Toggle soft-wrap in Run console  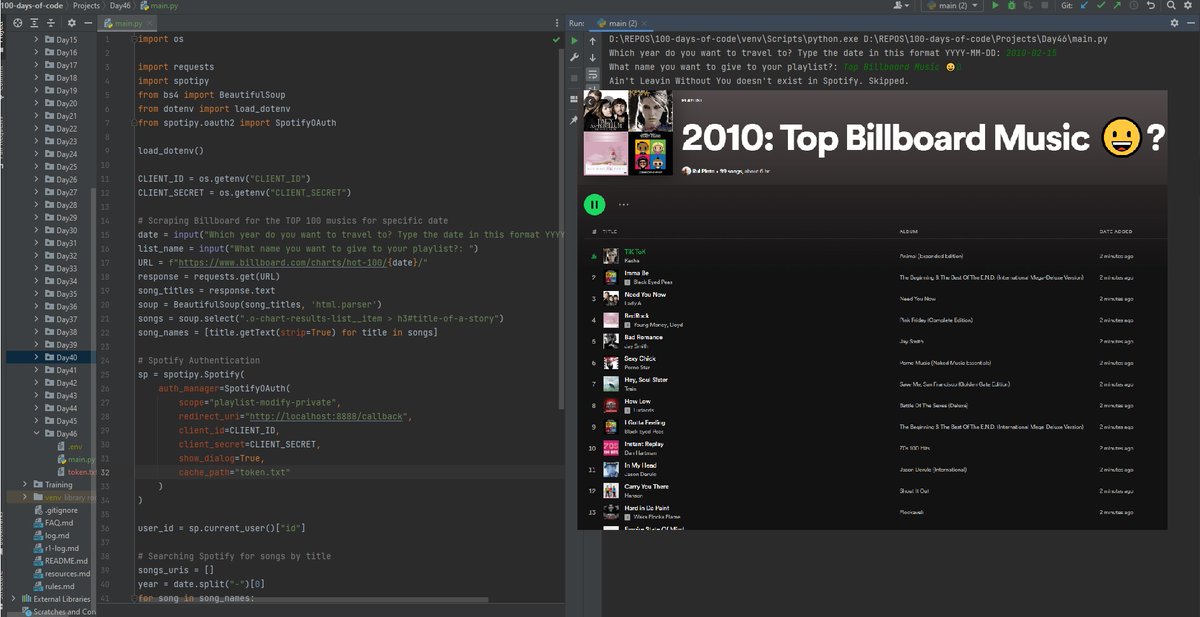click(593, 74)
